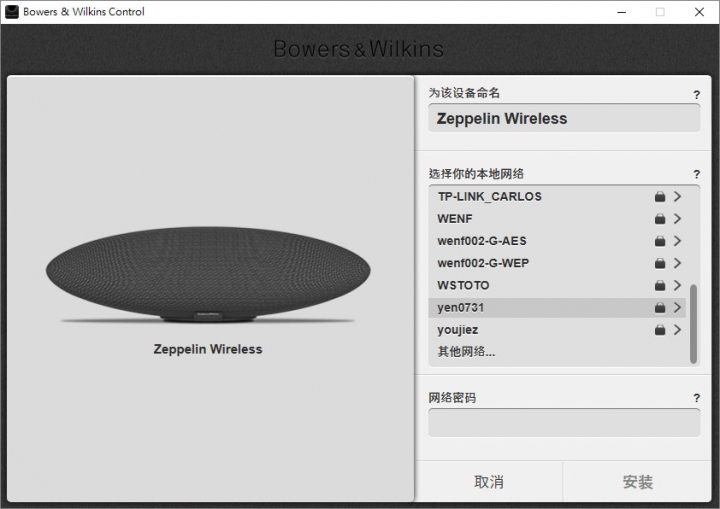Expand details arrow for wenf002-G-WEP
This screenshot has height=509, width=720.
point(677,263)
